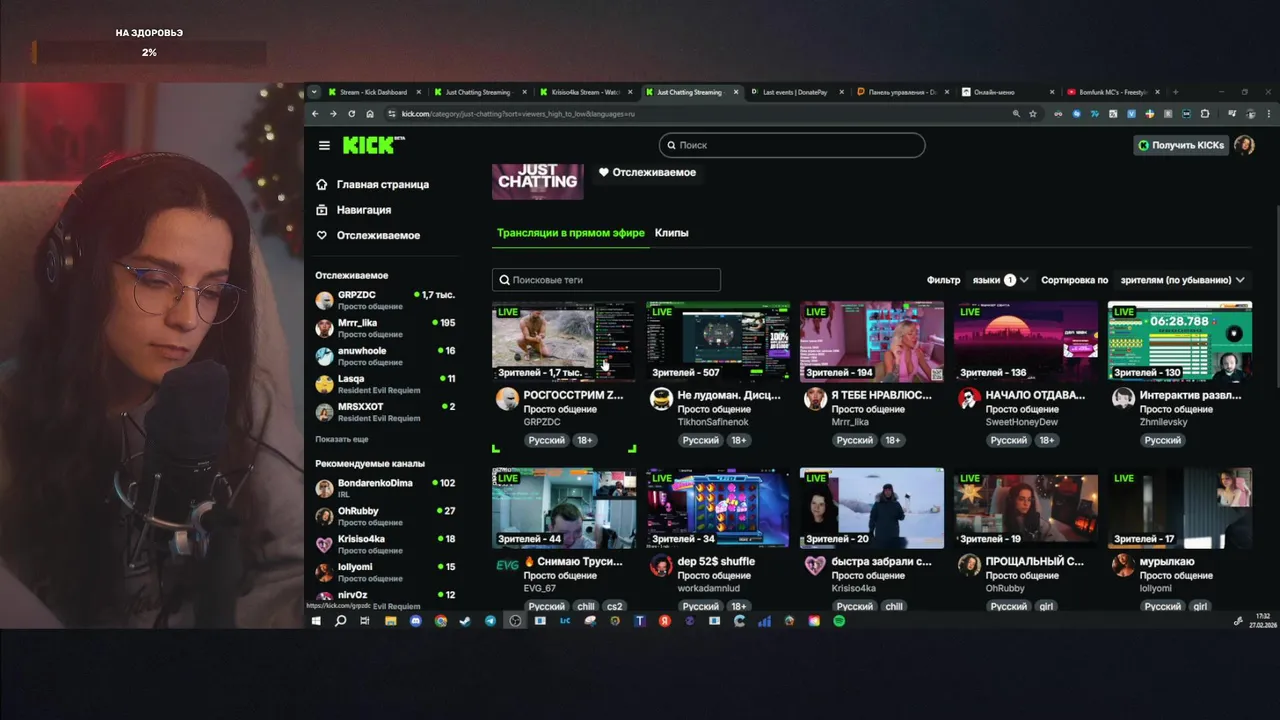
Task: Open Chrome from the taskbar
Action: [440, 621]
